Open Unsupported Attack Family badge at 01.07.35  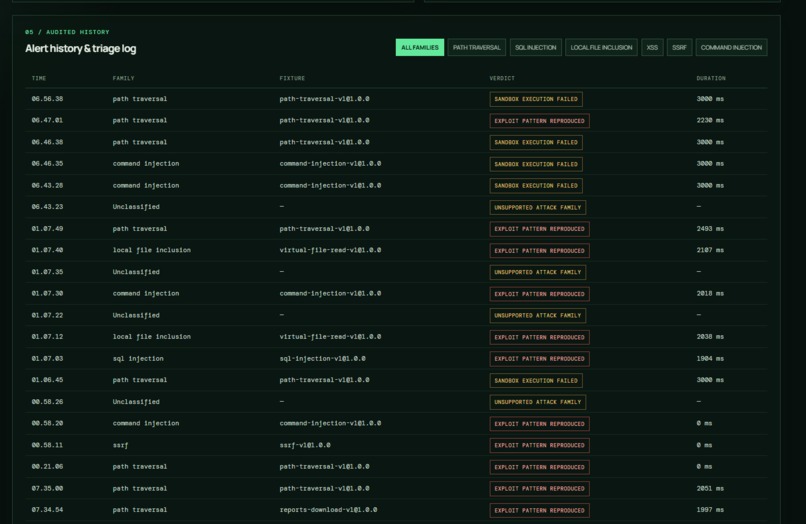(538, 272)
